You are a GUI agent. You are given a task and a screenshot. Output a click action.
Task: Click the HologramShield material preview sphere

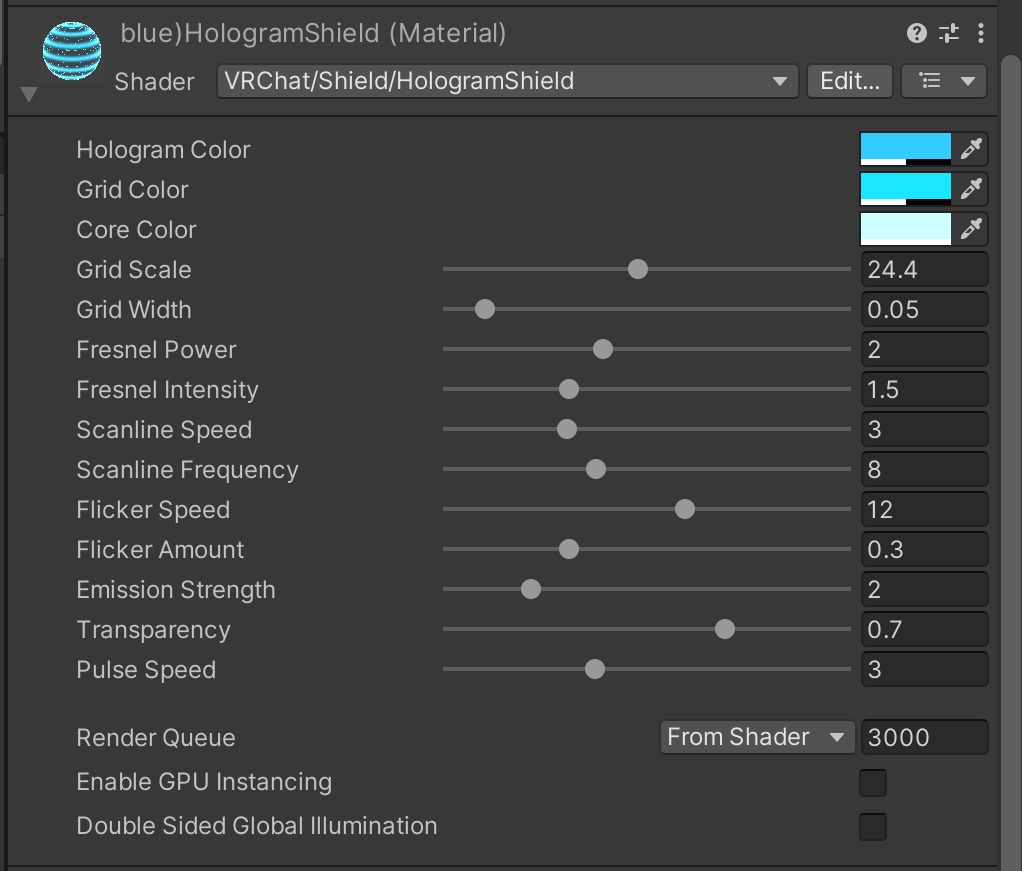point(72,51)
